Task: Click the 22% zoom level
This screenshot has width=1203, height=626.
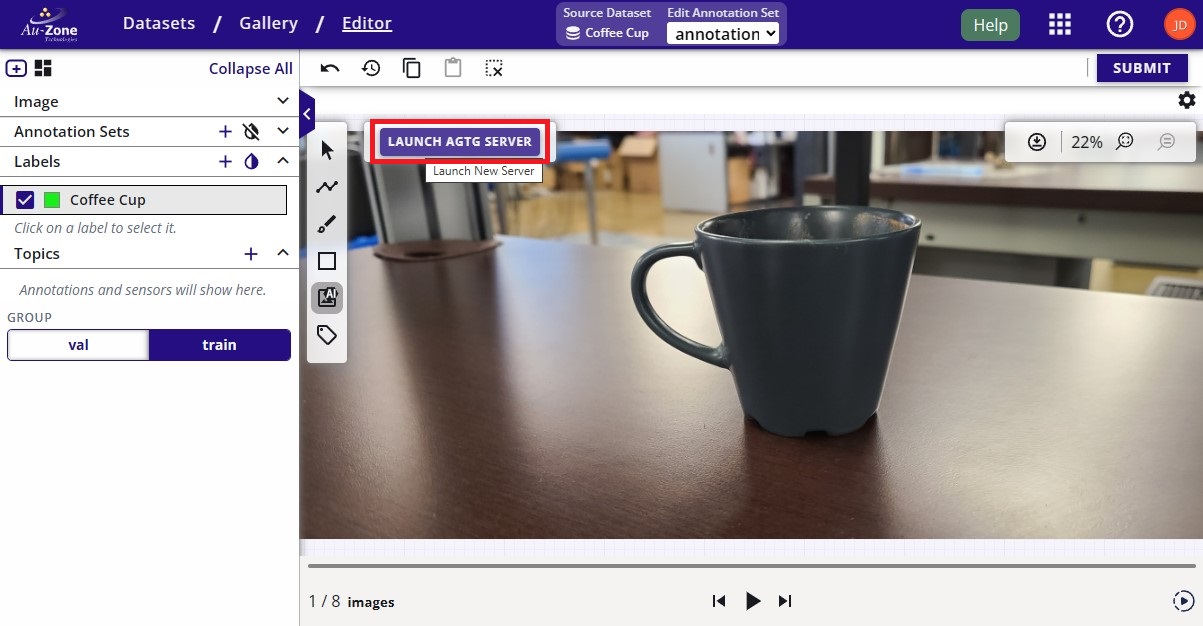Action: pyautogui.click(x=1087, y=142)
